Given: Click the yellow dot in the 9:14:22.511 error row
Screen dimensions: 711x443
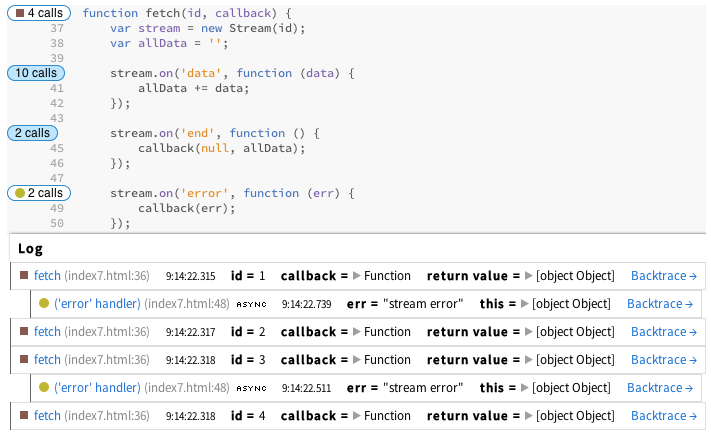Looking at the screenshot, I should click(x=44, y=388).
